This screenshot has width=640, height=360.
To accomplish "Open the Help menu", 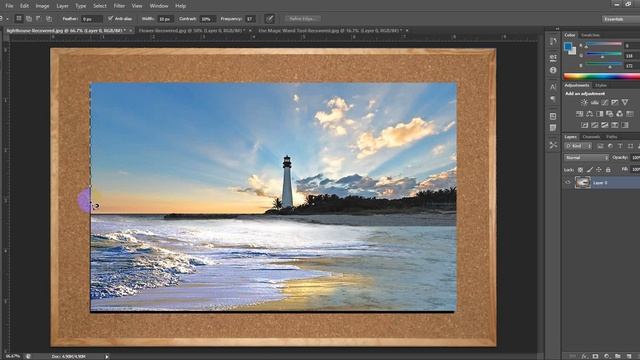I will [x=180, y=6].
